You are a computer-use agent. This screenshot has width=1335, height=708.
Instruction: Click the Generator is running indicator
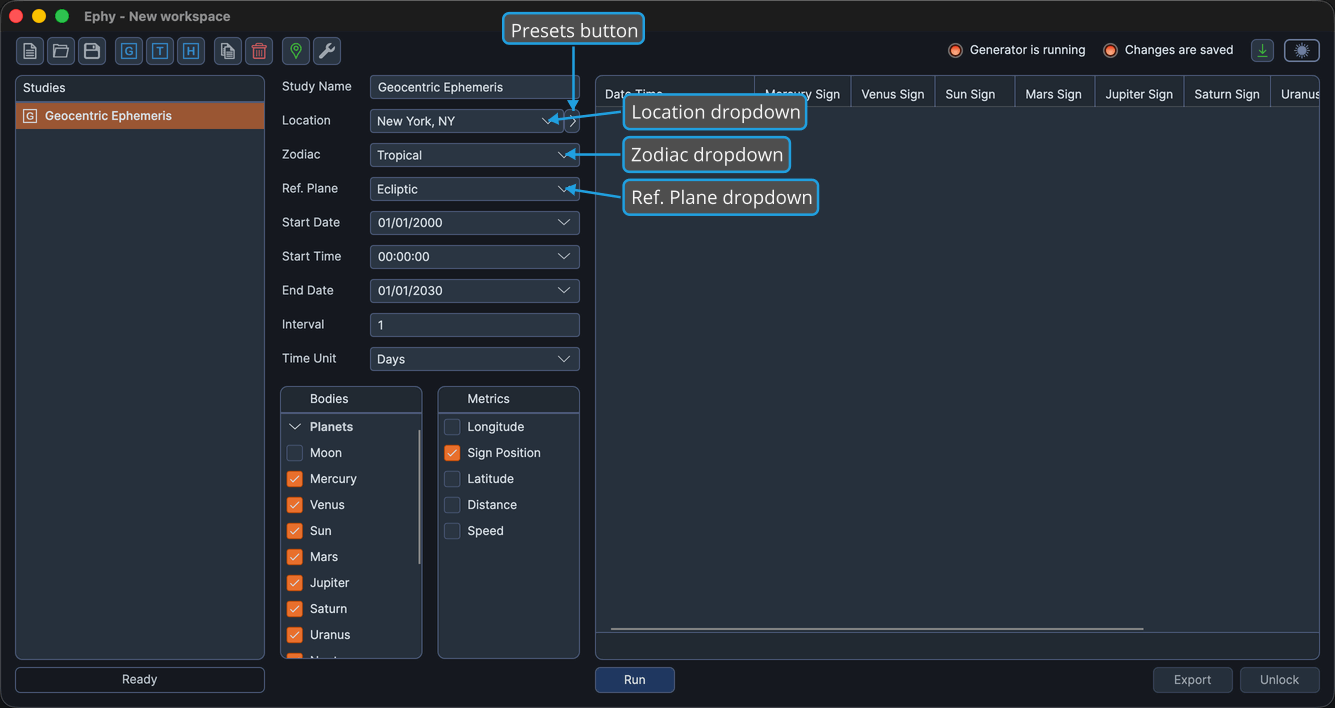(x=1016, y=50)
